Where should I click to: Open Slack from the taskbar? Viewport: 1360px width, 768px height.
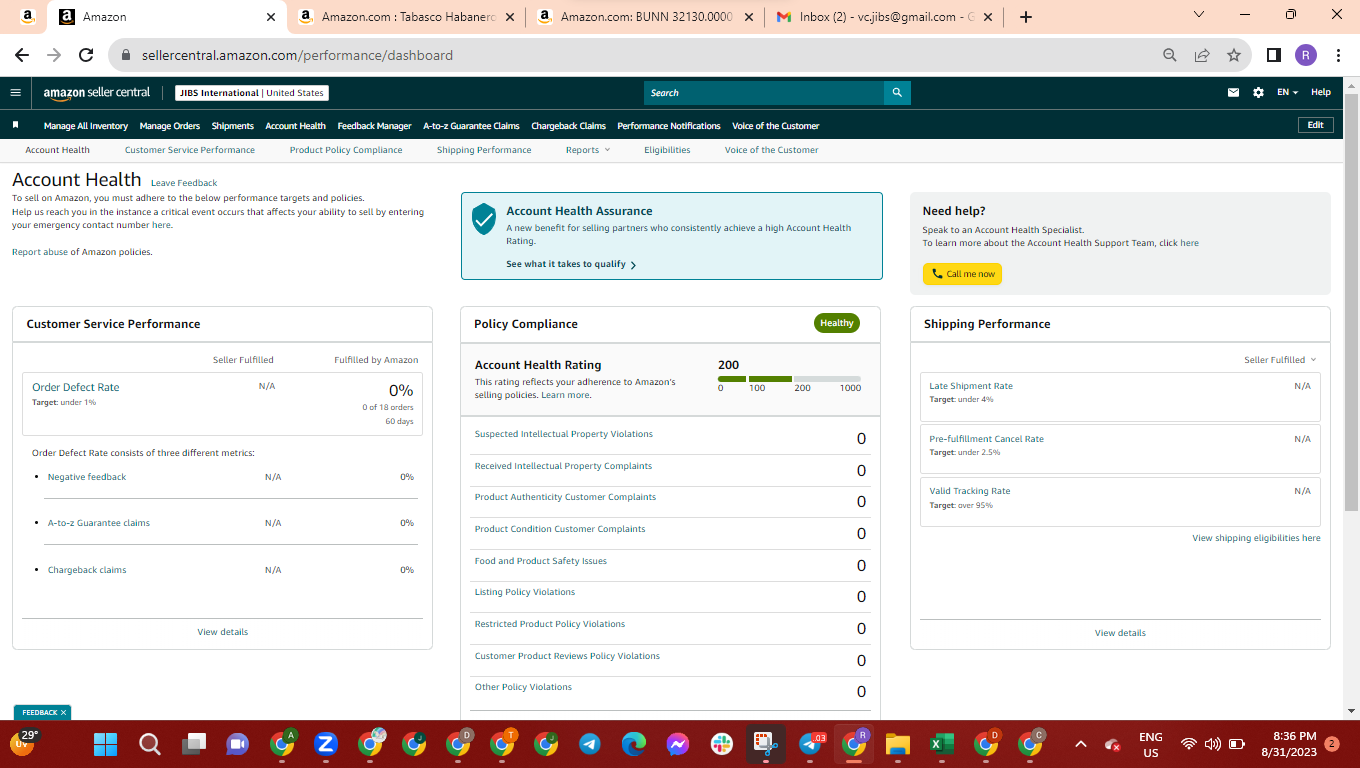coord(722,744)
